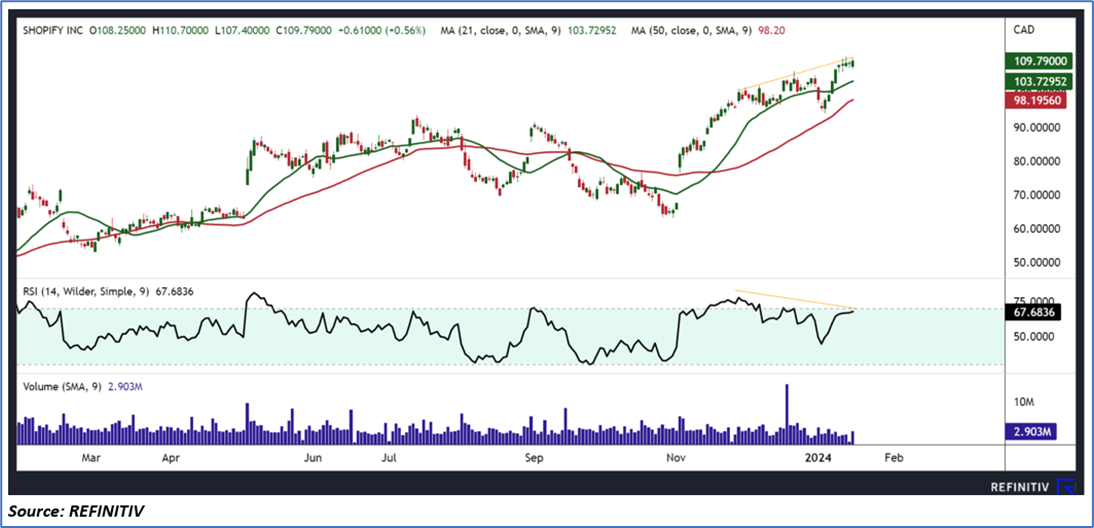Click the blue 2.903M volume tag
1094x528 pixels.
[x=1030, y=433]
